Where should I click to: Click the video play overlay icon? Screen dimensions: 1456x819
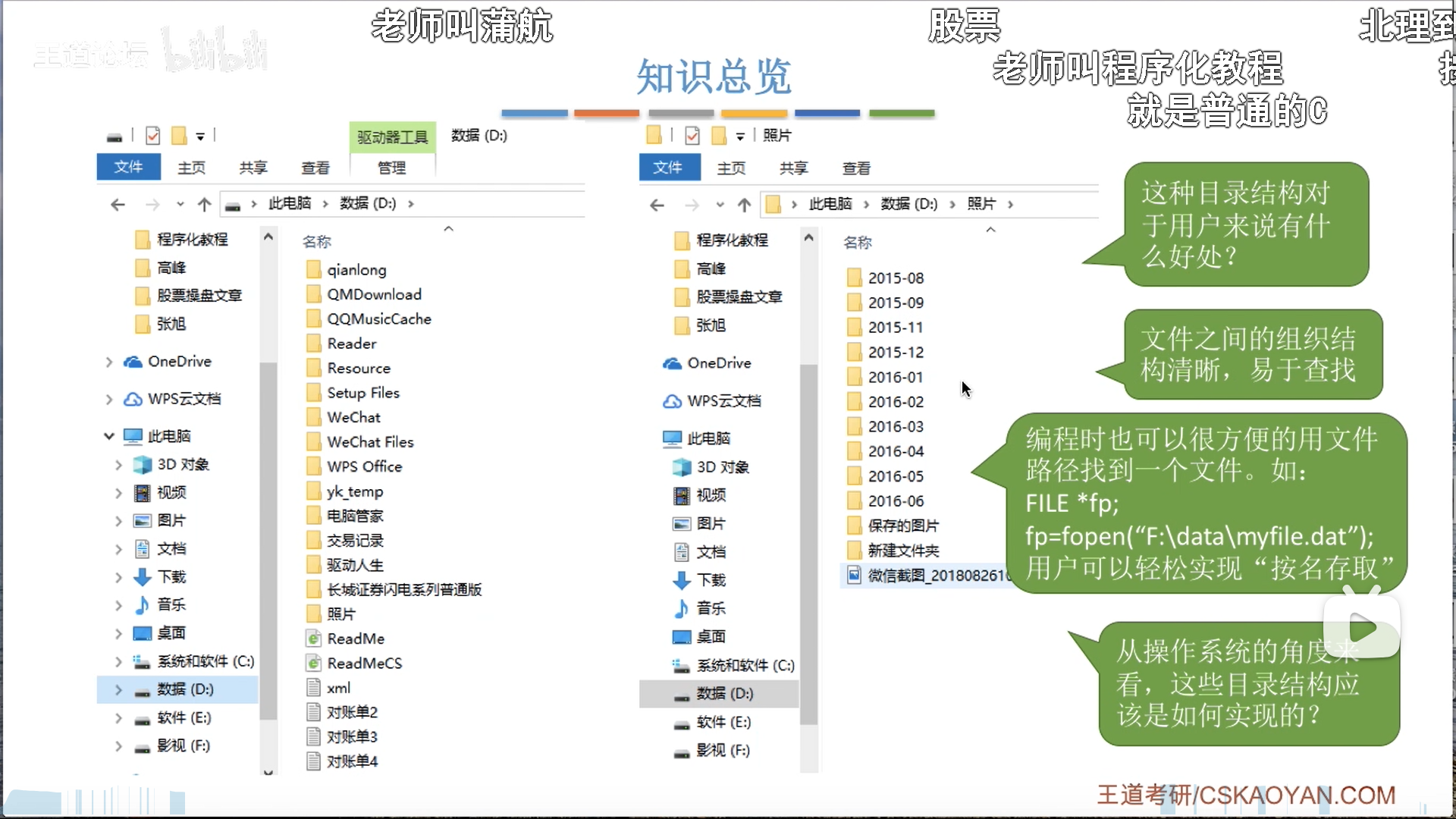pos(1361,628)
